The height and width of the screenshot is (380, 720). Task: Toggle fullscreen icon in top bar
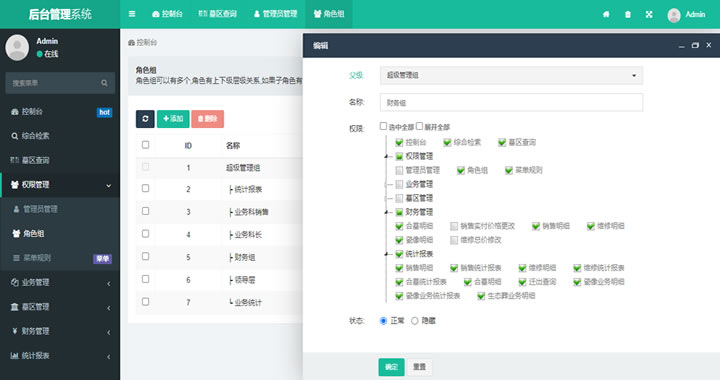649,14
